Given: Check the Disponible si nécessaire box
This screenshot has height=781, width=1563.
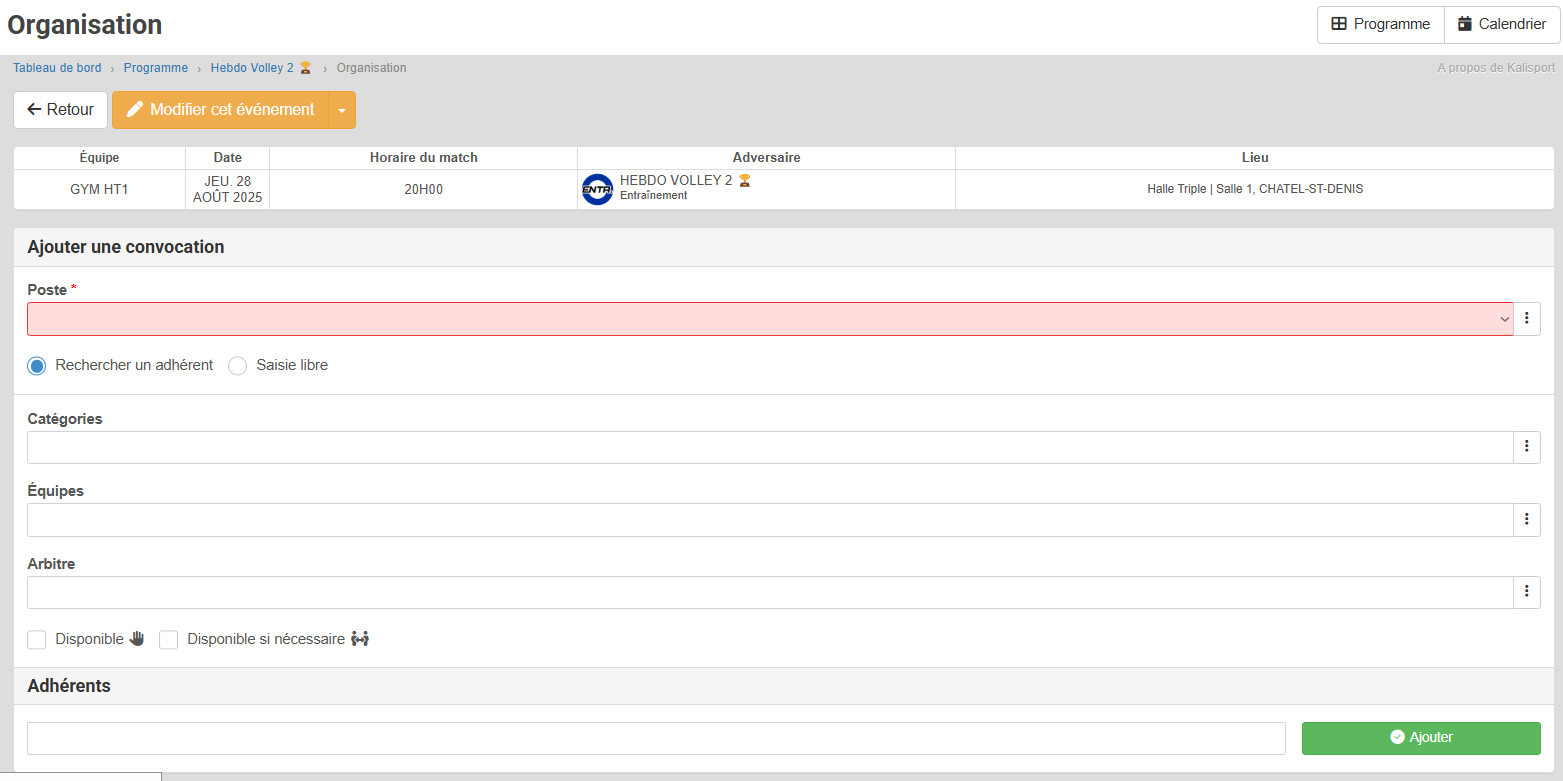Looking at the screenshot, I should pos(169,640).
